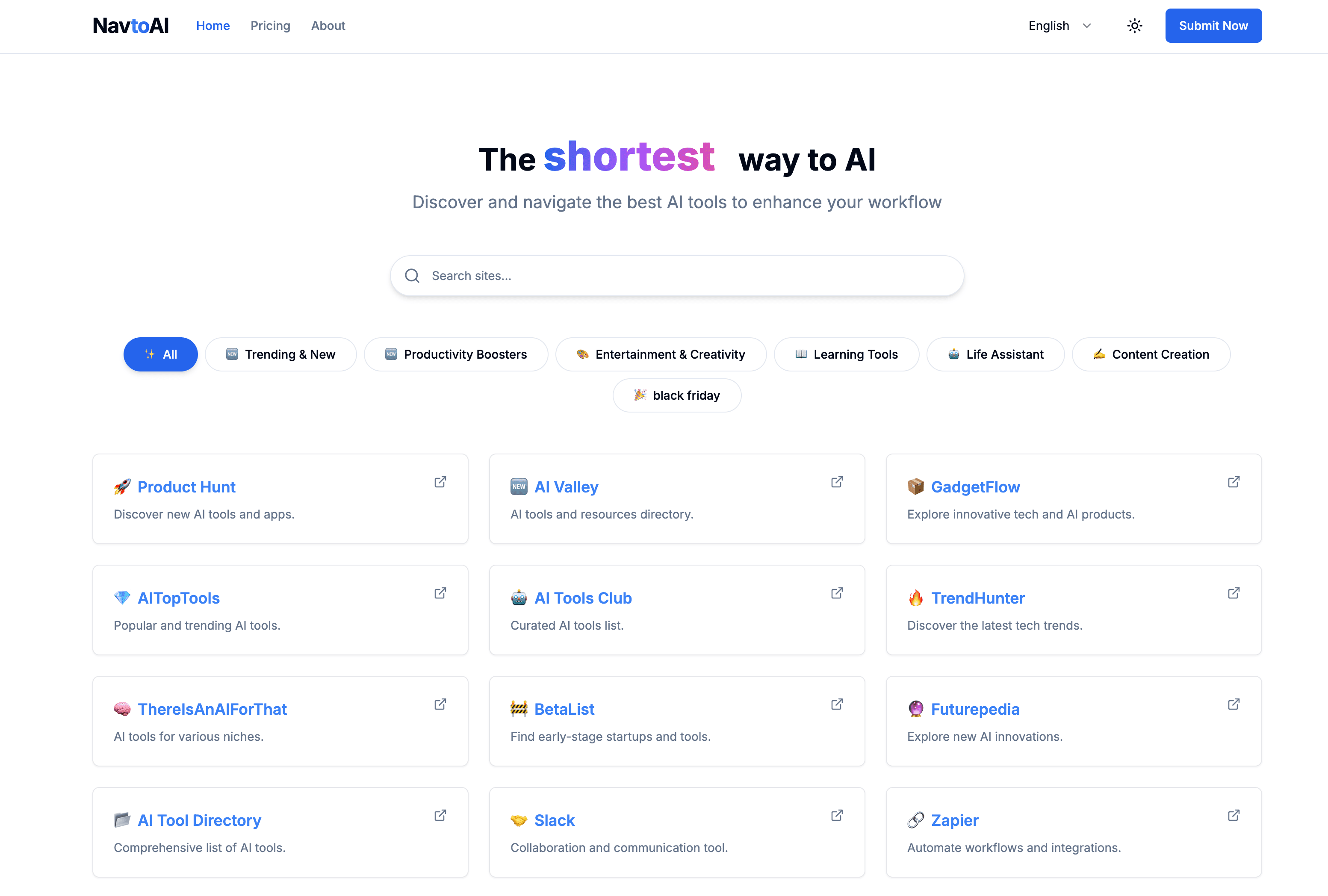
Task: Click text 'Explore new AI innovations.'
Action: (x=985, y=737)
